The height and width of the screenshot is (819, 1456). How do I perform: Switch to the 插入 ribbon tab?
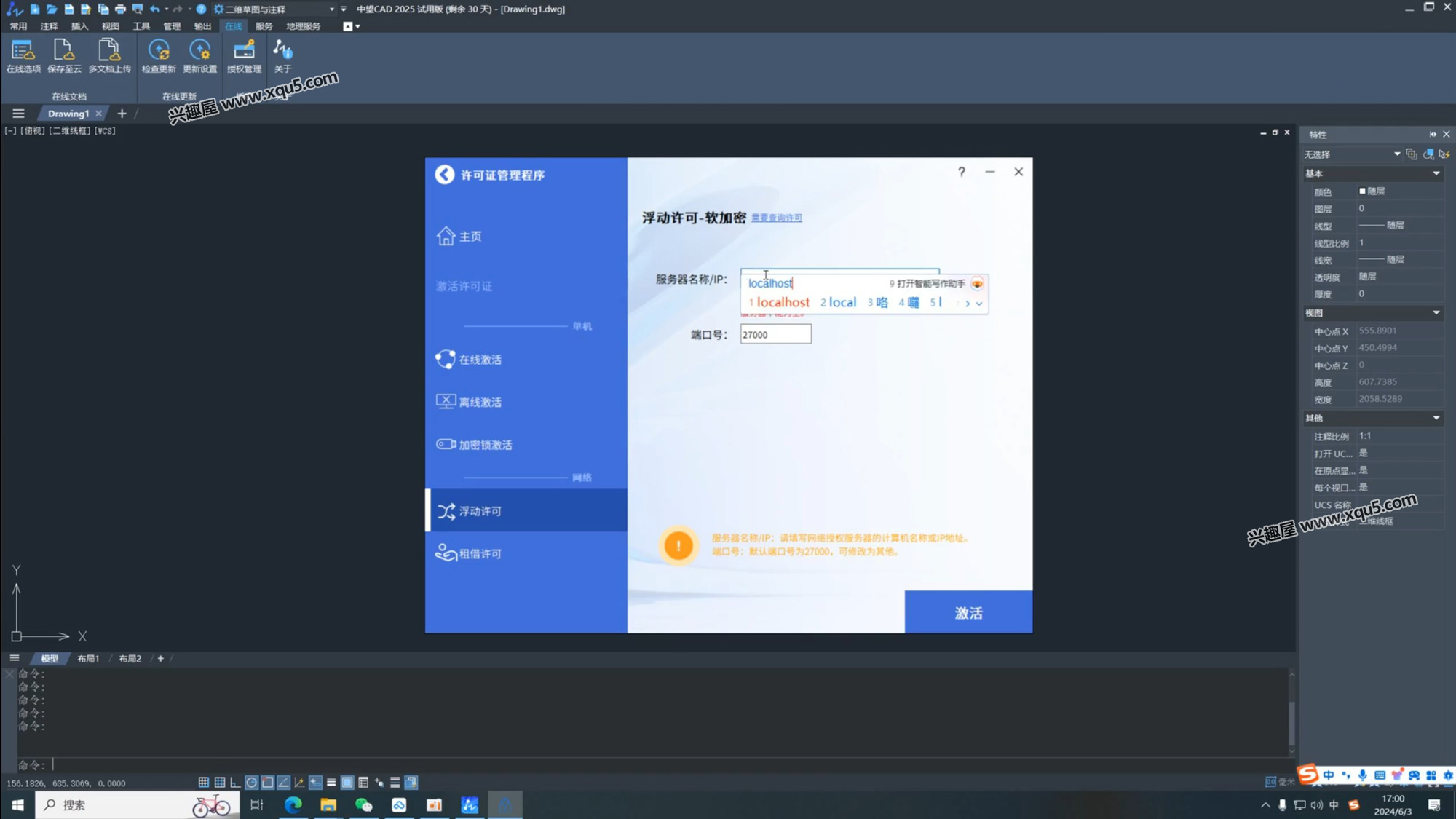[x=79, y=26]
